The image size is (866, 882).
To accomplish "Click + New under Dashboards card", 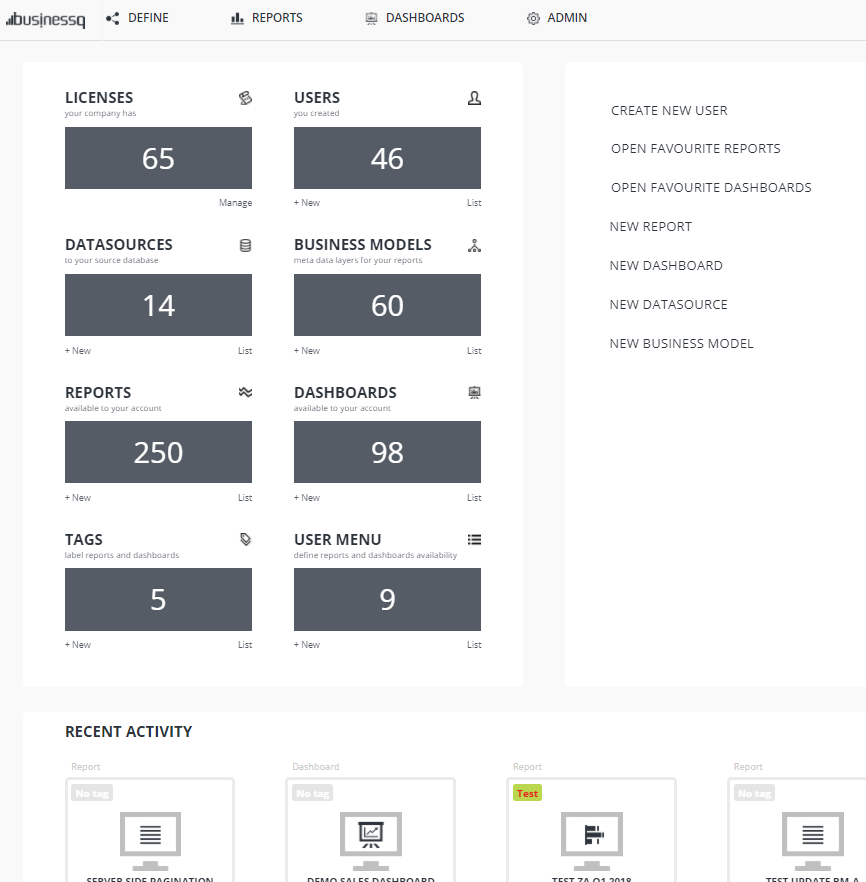I will point(306,498).
